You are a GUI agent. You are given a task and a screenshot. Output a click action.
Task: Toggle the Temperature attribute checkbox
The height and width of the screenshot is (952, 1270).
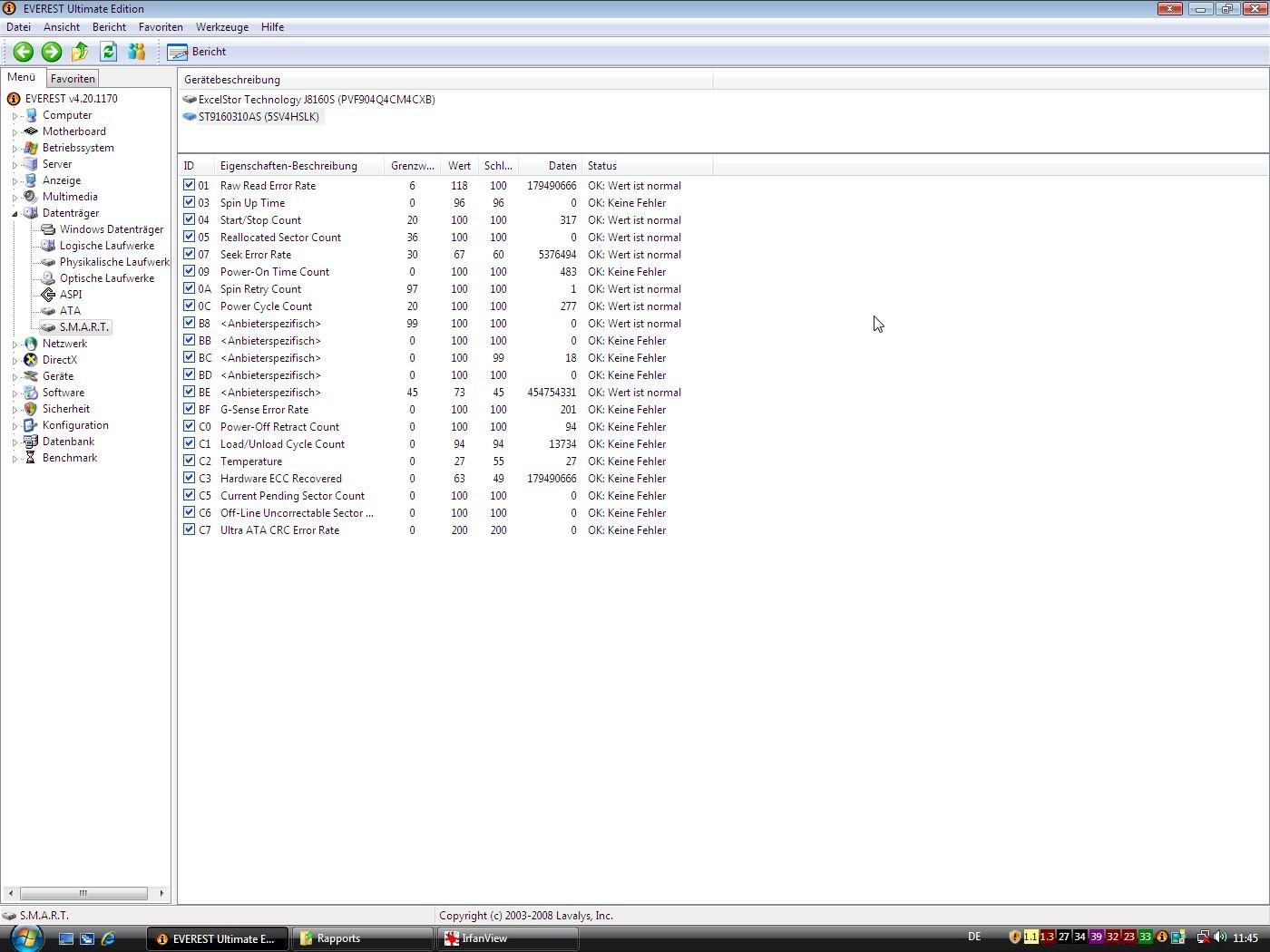coord(189,461)
